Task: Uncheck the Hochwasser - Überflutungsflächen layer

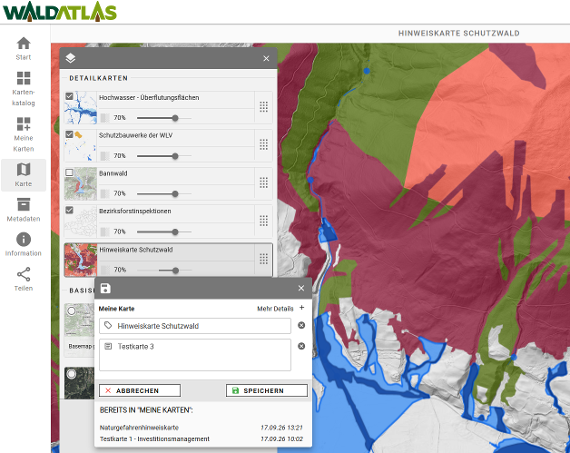Action: click(69, 96)
